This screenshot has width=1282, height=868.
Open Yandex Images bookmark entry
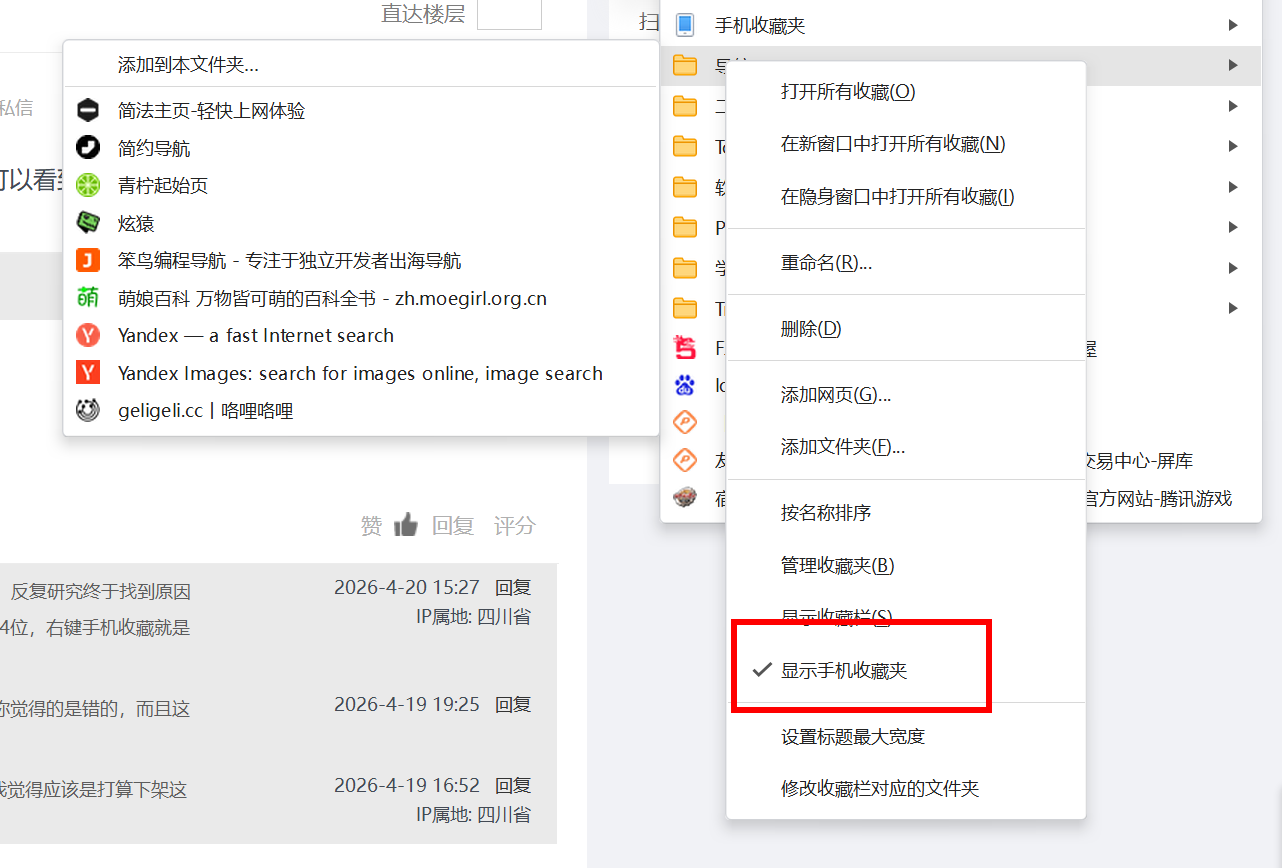pyautogui.click(x=361, y=373)
